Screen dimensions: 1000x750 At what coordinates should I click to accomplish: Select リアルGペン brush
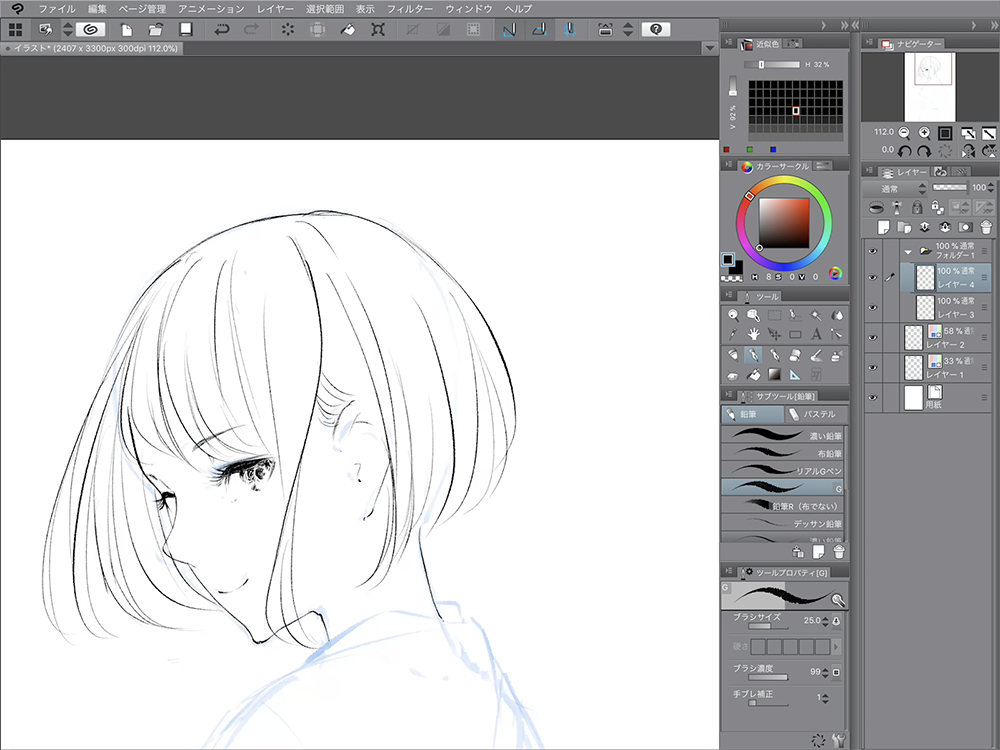click(783, 471)
